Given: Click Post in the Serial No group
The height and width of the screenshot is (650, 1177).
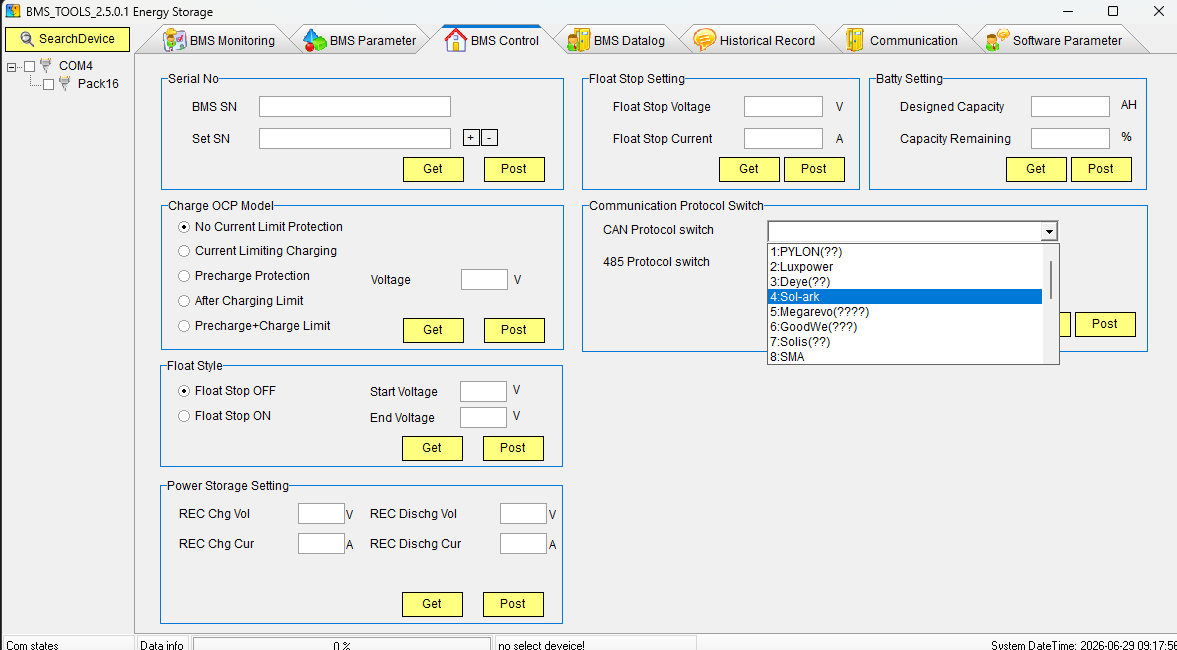Looking at the screenshot, I should click(513, 169).
